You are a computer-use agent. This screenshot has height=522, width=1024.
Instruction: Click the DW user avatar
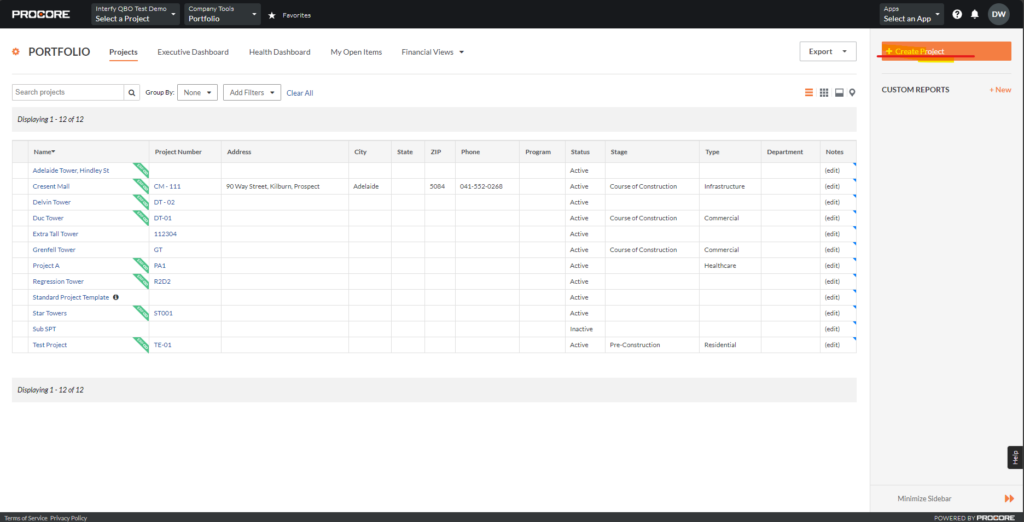(998, 14)
